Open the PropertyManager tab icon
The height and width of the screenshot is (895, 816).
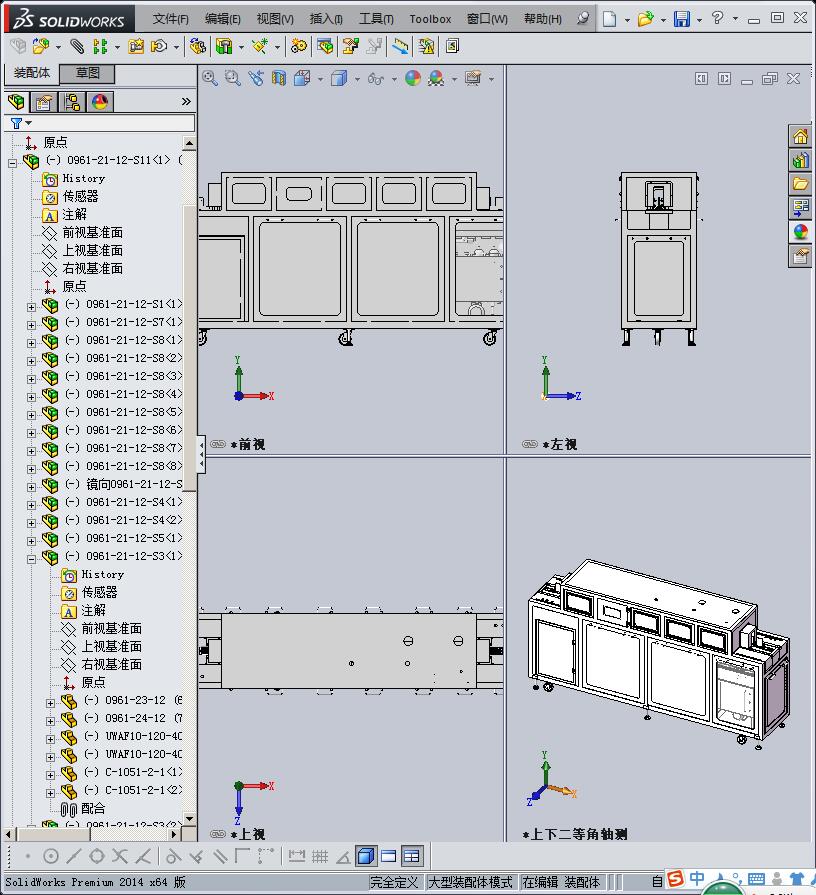tap(44, 102)
